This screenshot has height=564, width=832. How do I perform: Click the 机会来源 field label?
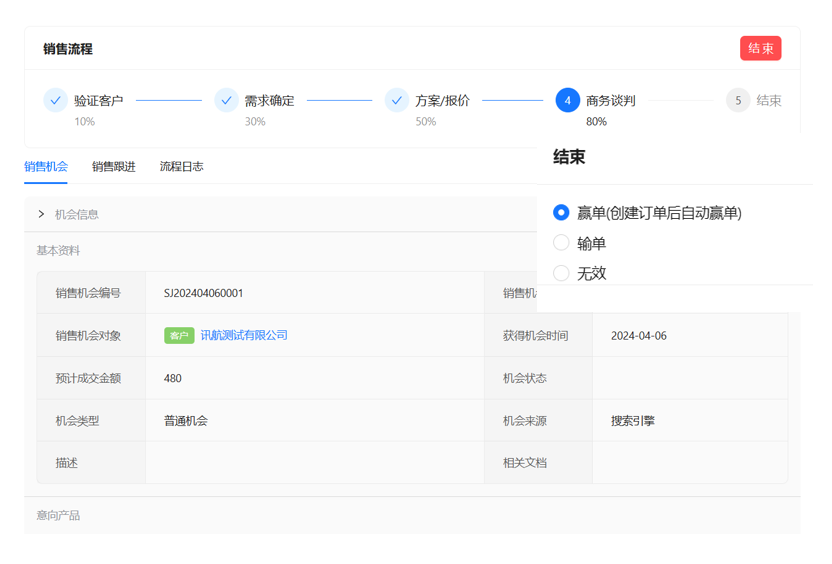pyautogui.click(x=525, y=421)
